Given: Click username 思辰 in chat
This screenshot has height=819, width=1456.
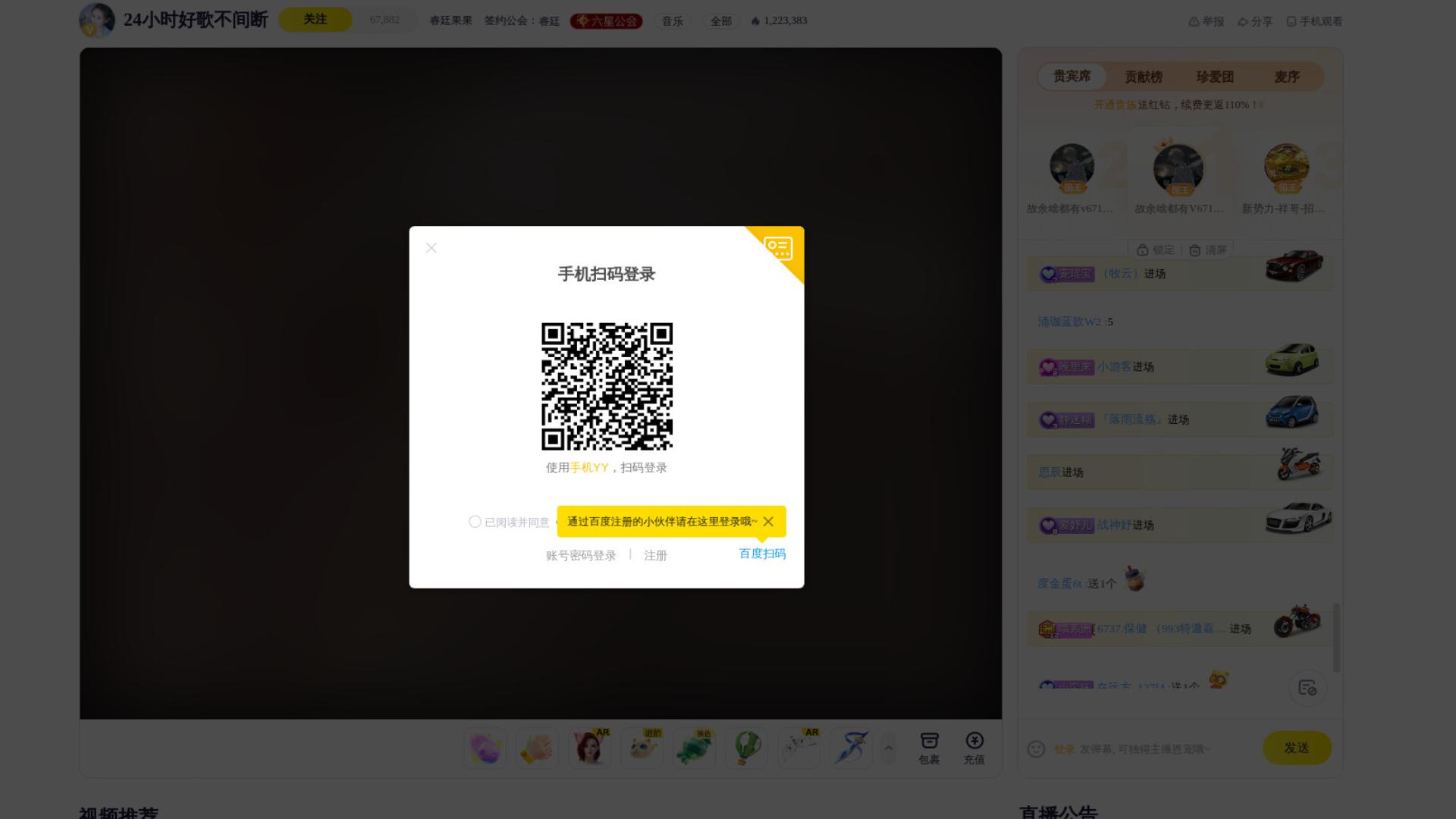Looking at the screenshot, I should 1049,472.
